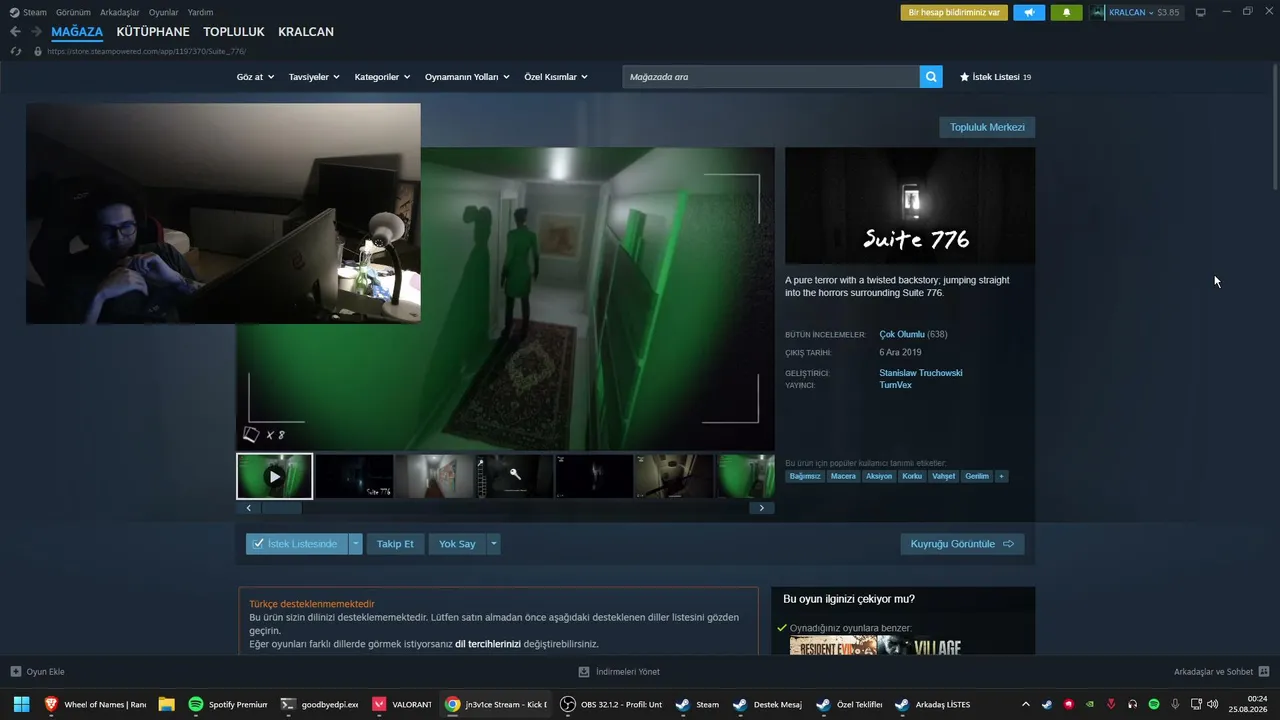Go back with the Steam back arrow
The image size is (1280, 720).
click(x=15, y=32)
